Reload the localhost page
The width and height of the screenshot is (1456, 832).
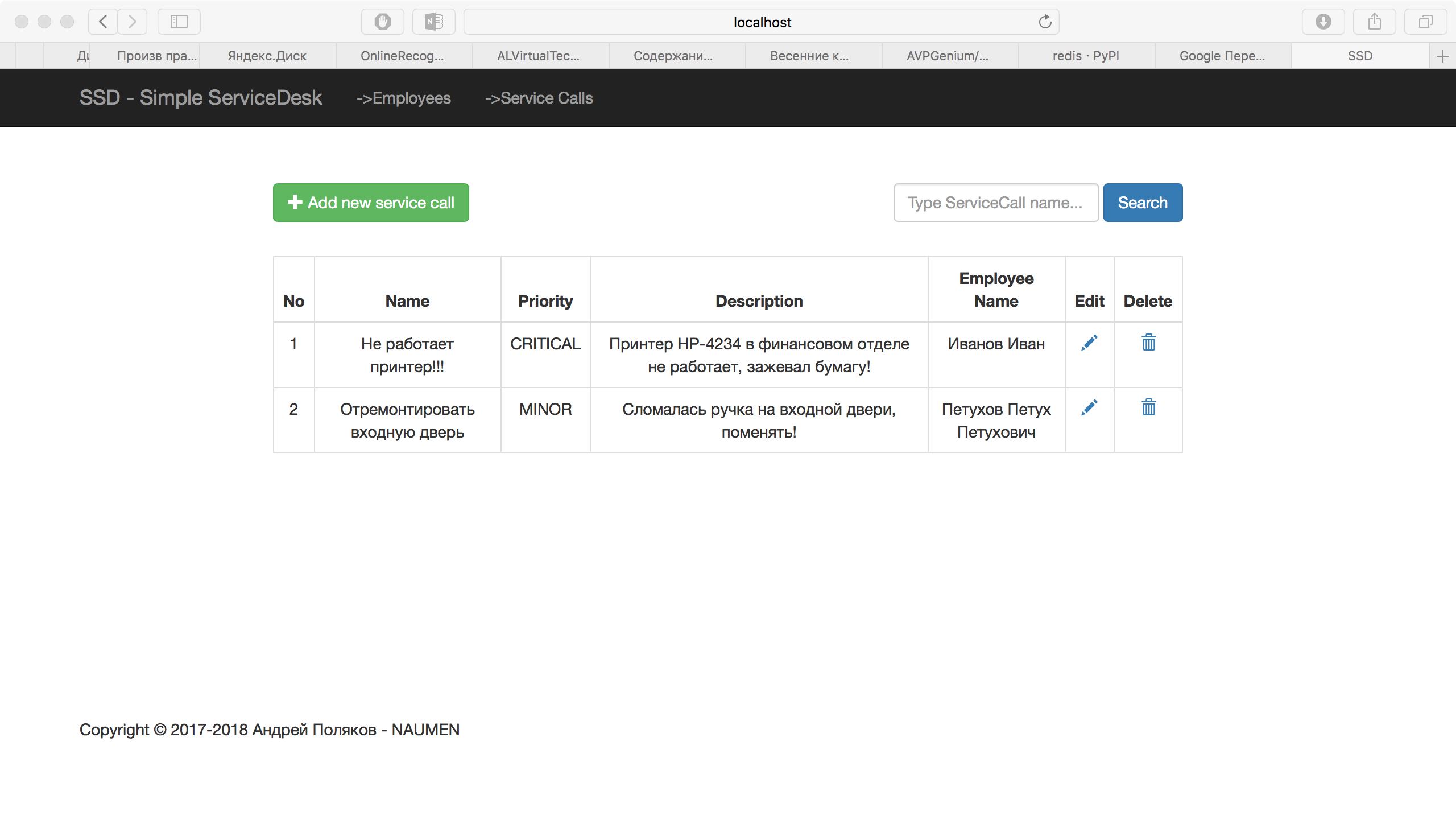tap(1044, 22)
